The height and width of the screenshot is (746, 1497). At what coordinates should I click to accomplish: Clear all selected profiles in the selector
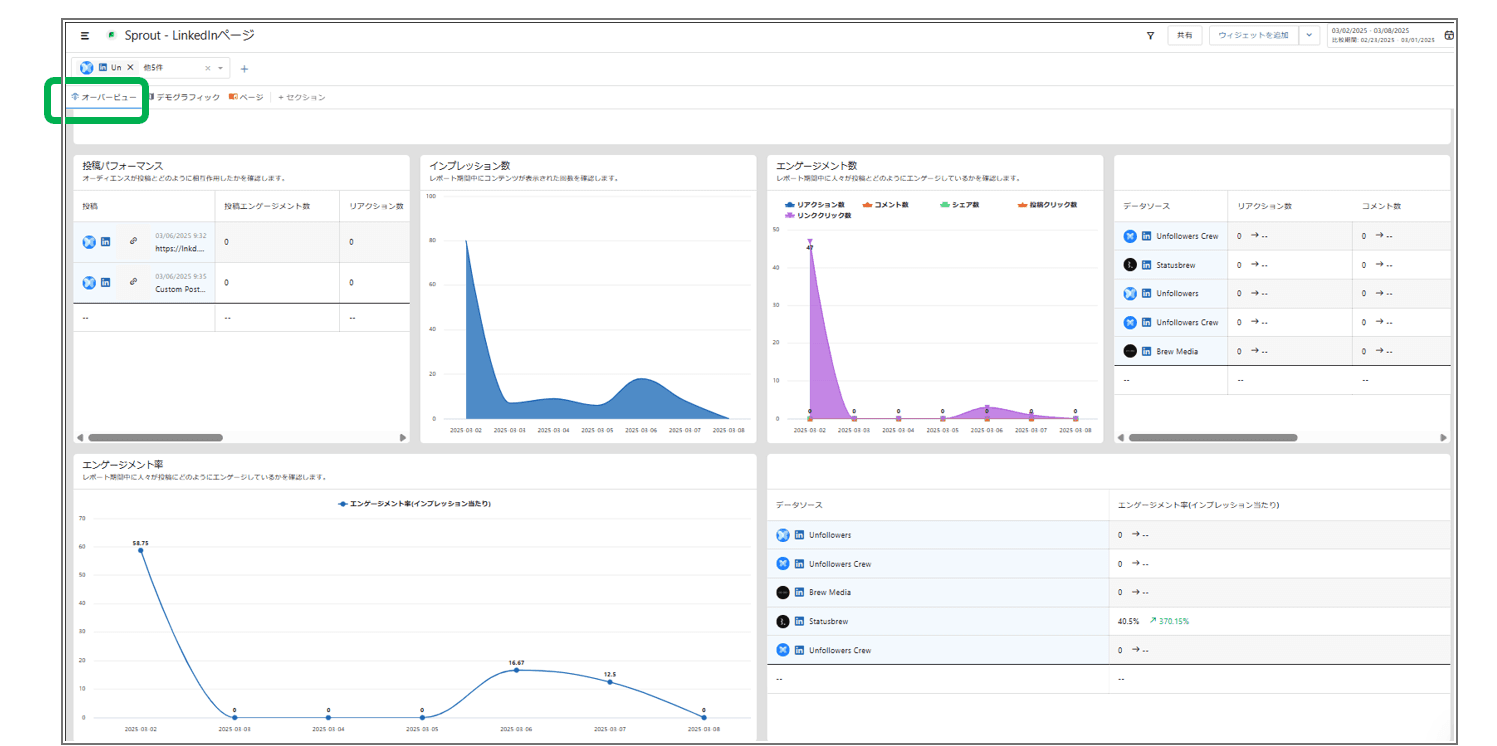[208, 68]
